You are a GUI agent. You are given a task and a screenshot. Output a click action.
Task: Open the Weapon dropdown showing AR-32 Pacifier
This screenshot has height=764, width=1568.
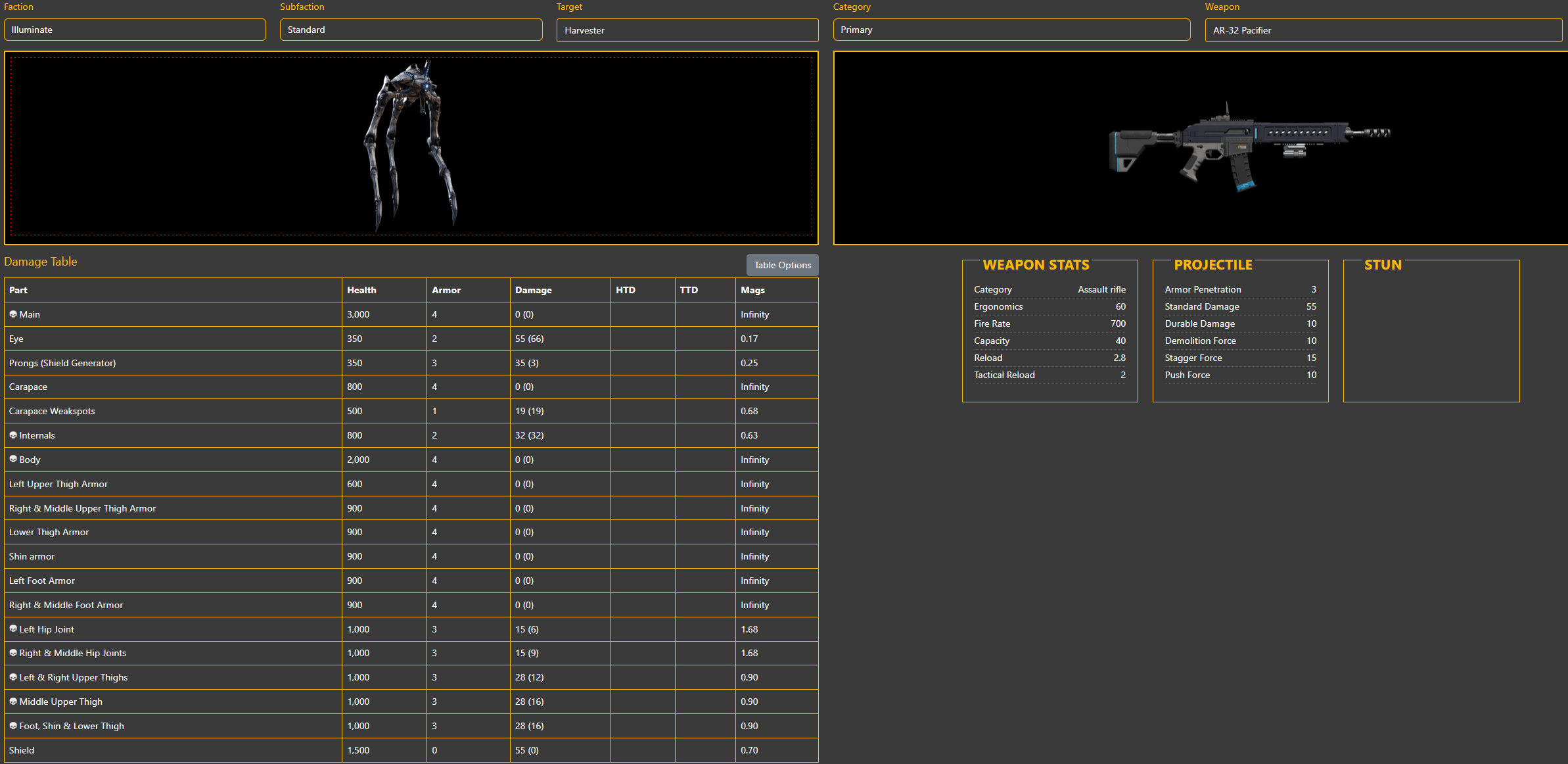point(1383,30)
